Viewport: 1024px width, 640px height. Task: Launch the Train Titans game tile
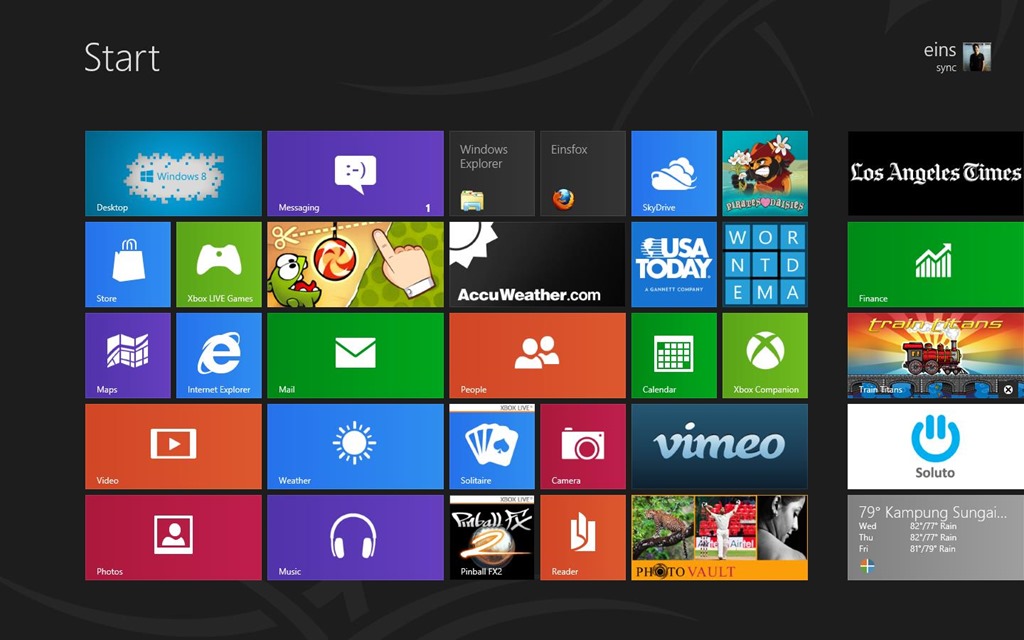(936, 355)
